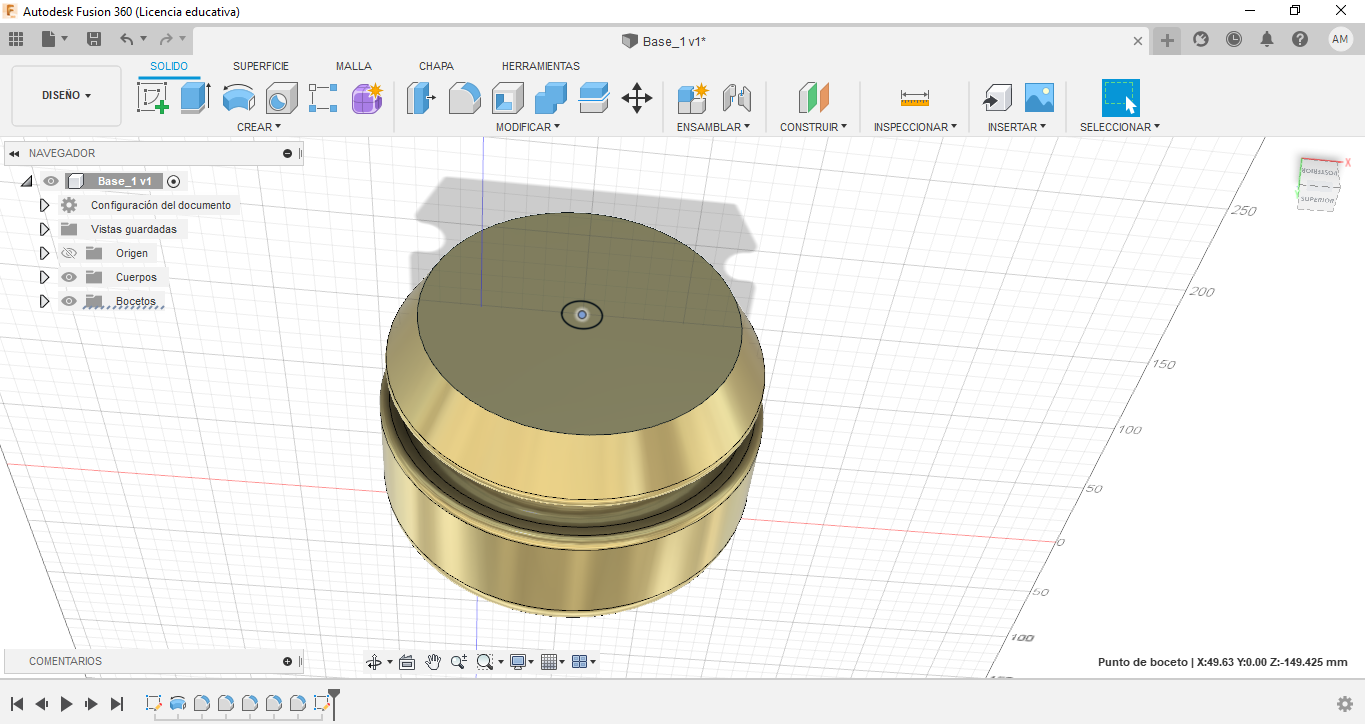Select the Press Pull tool
Viewport: 1365px width, 724px height.
pos(421,98)
